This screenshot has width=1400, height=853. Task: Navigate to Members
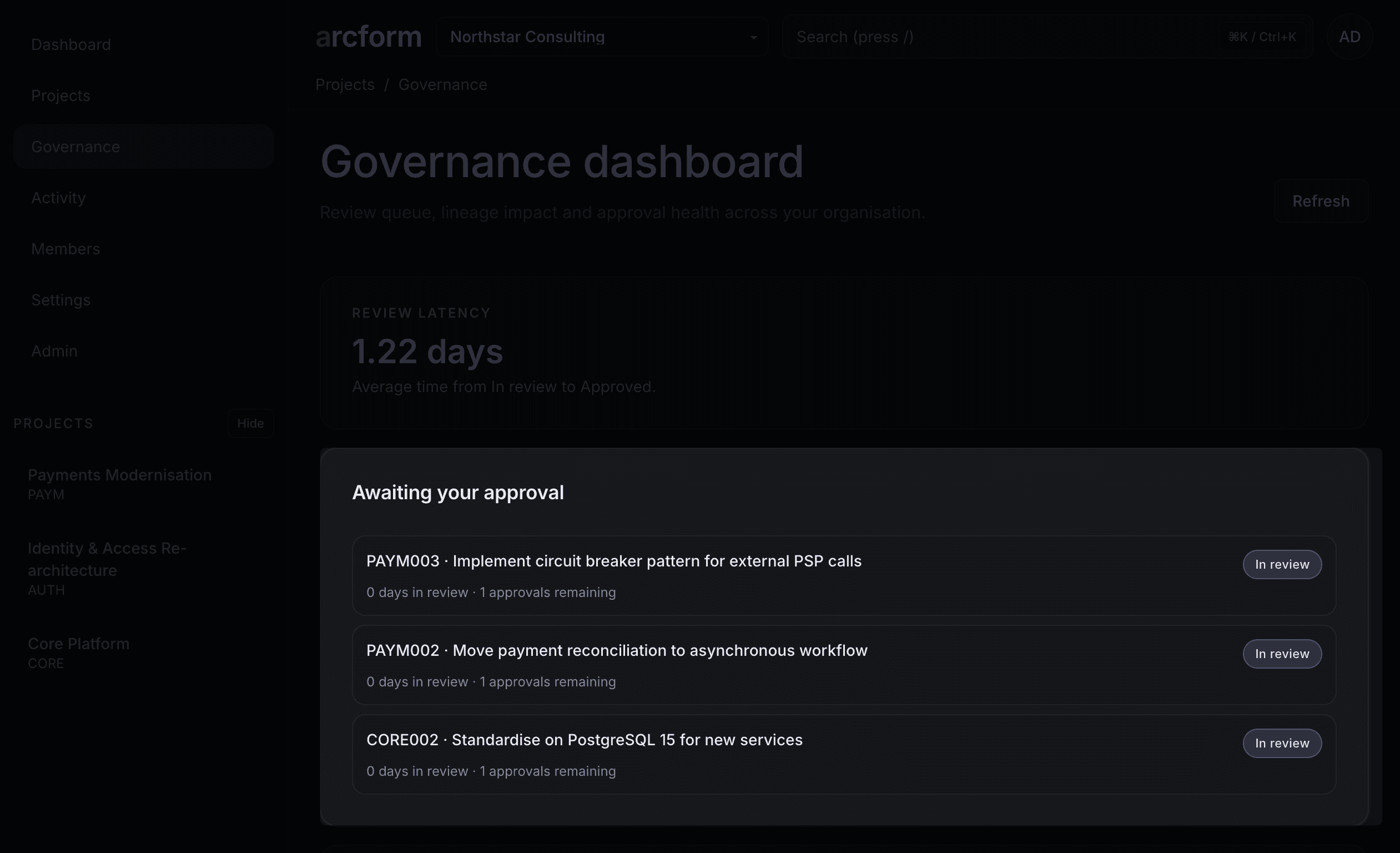[x=65, y=248]
